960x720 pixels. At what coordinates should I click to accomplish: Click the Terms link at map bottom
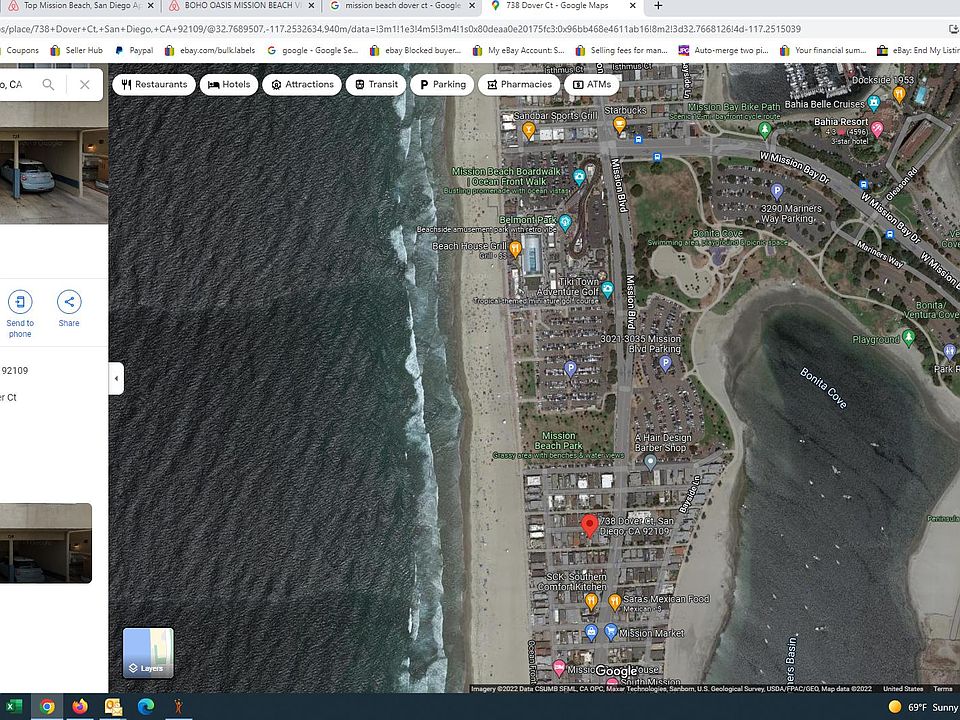[942, 689]
